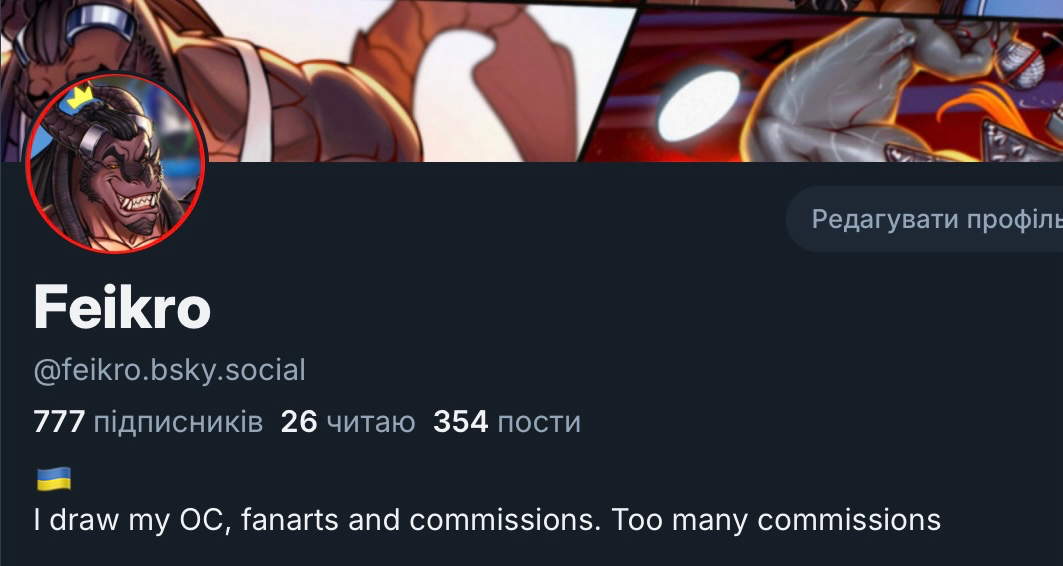This screenshot has width=1063, height=566.
Task: Click the Редагувати профіль button
Action: click(x=925, y=220)
